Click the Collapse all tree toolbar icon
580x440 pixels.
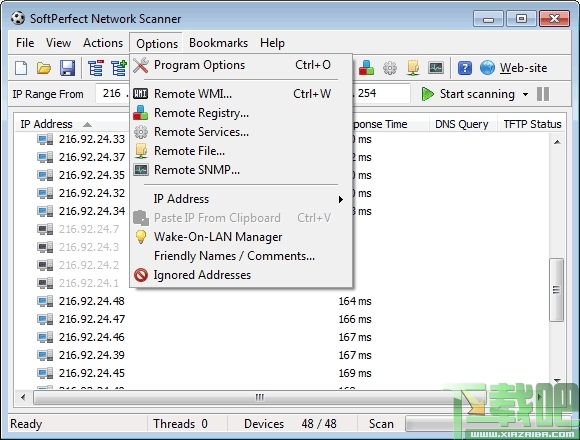click(96, 68)
